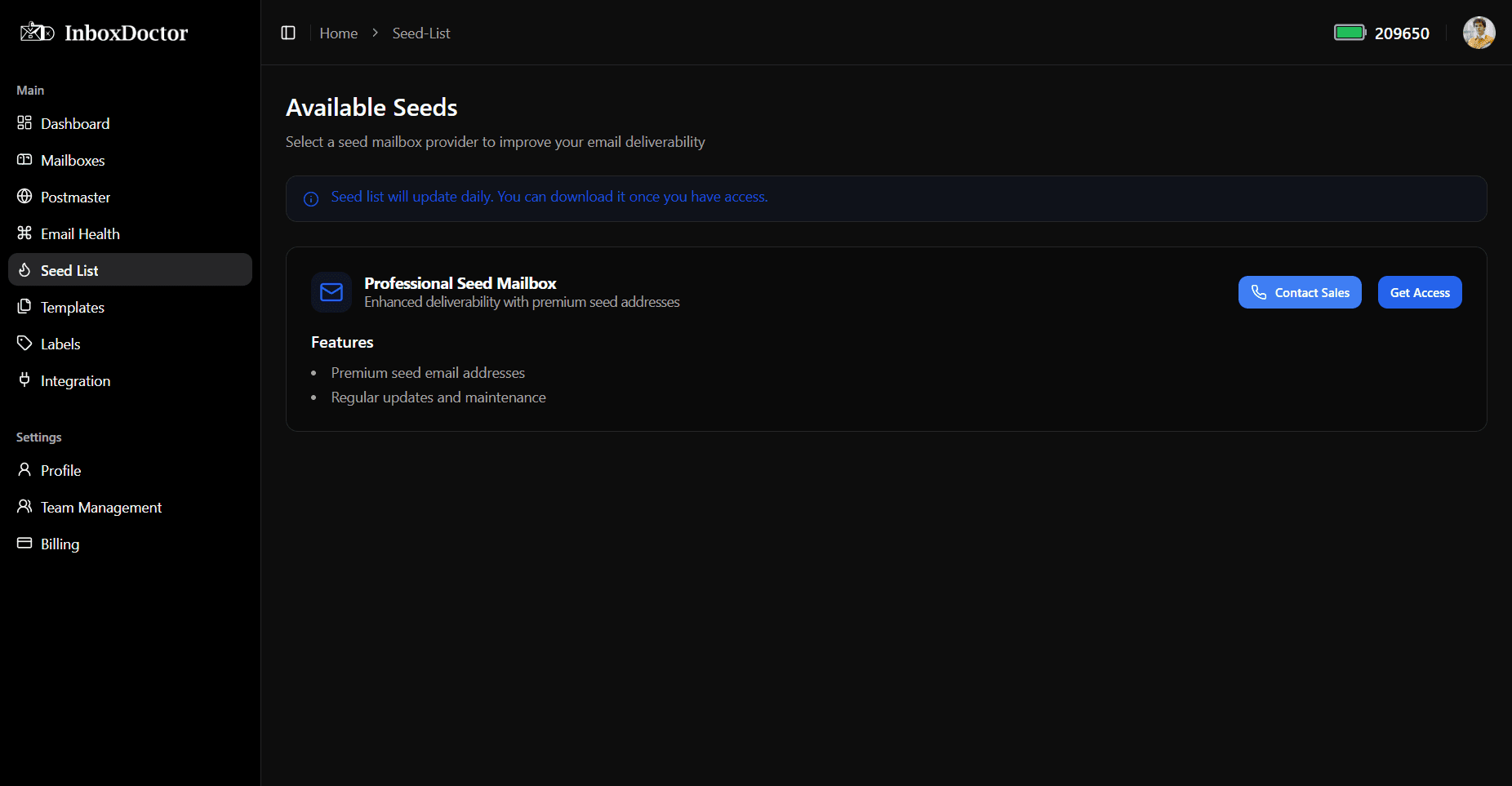Open the Mailboxes page
Screen dimensions: 1512x786
[x=130, y=160]
